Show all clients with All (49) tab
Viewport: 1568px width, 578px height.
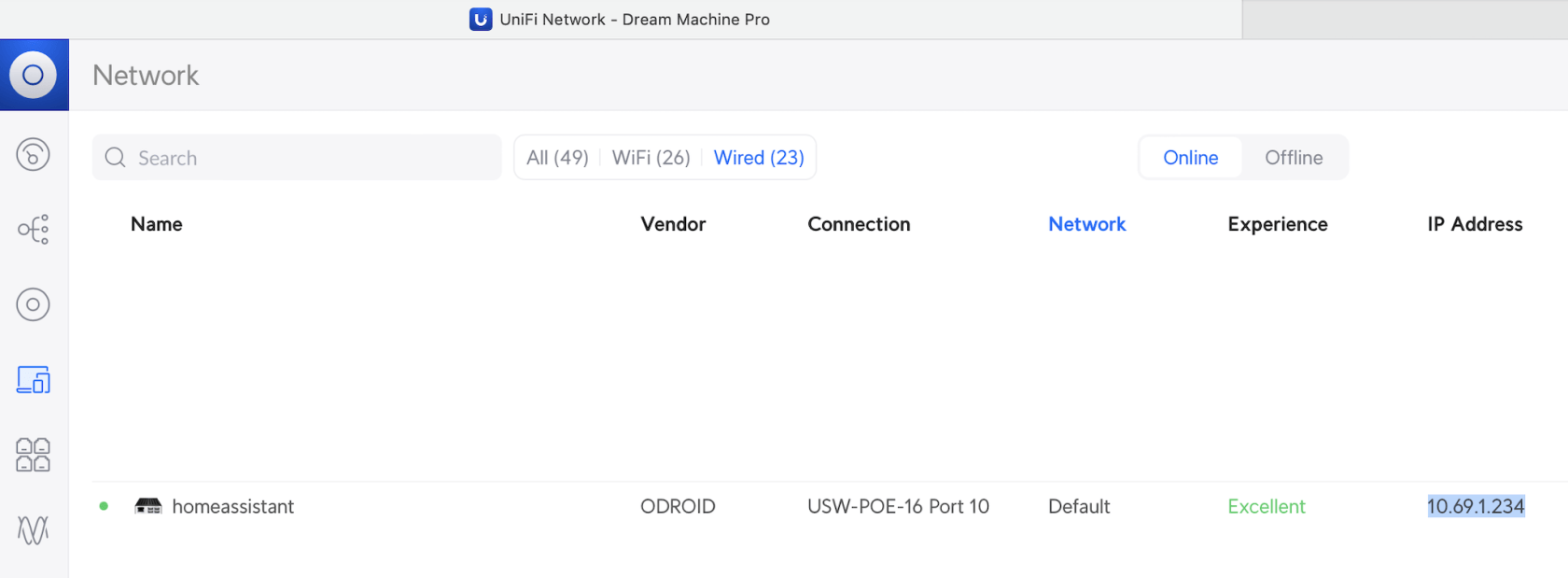557,158
